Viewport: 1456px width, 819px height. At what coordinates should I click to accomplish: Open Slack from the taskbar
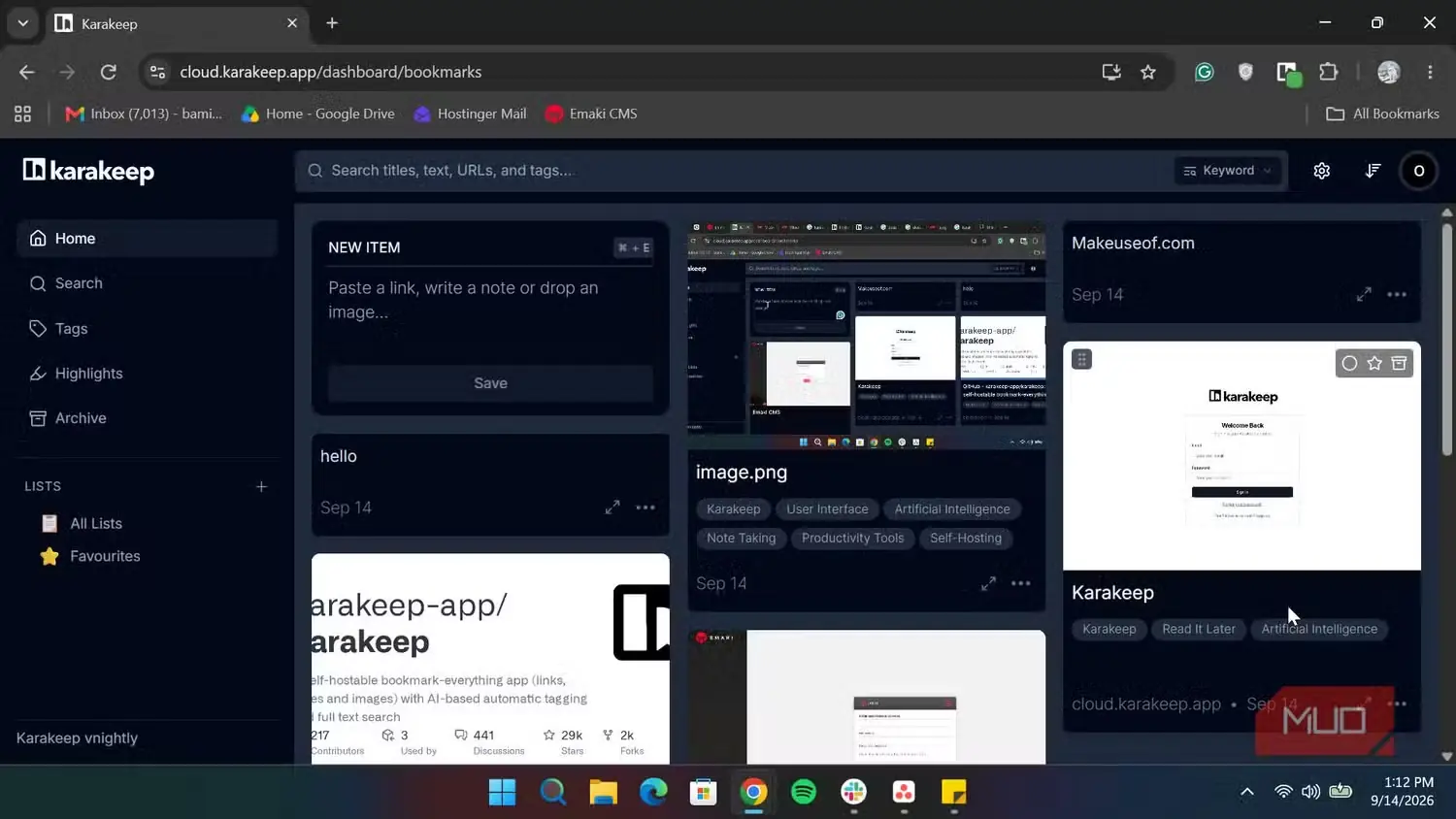point(853,792)
